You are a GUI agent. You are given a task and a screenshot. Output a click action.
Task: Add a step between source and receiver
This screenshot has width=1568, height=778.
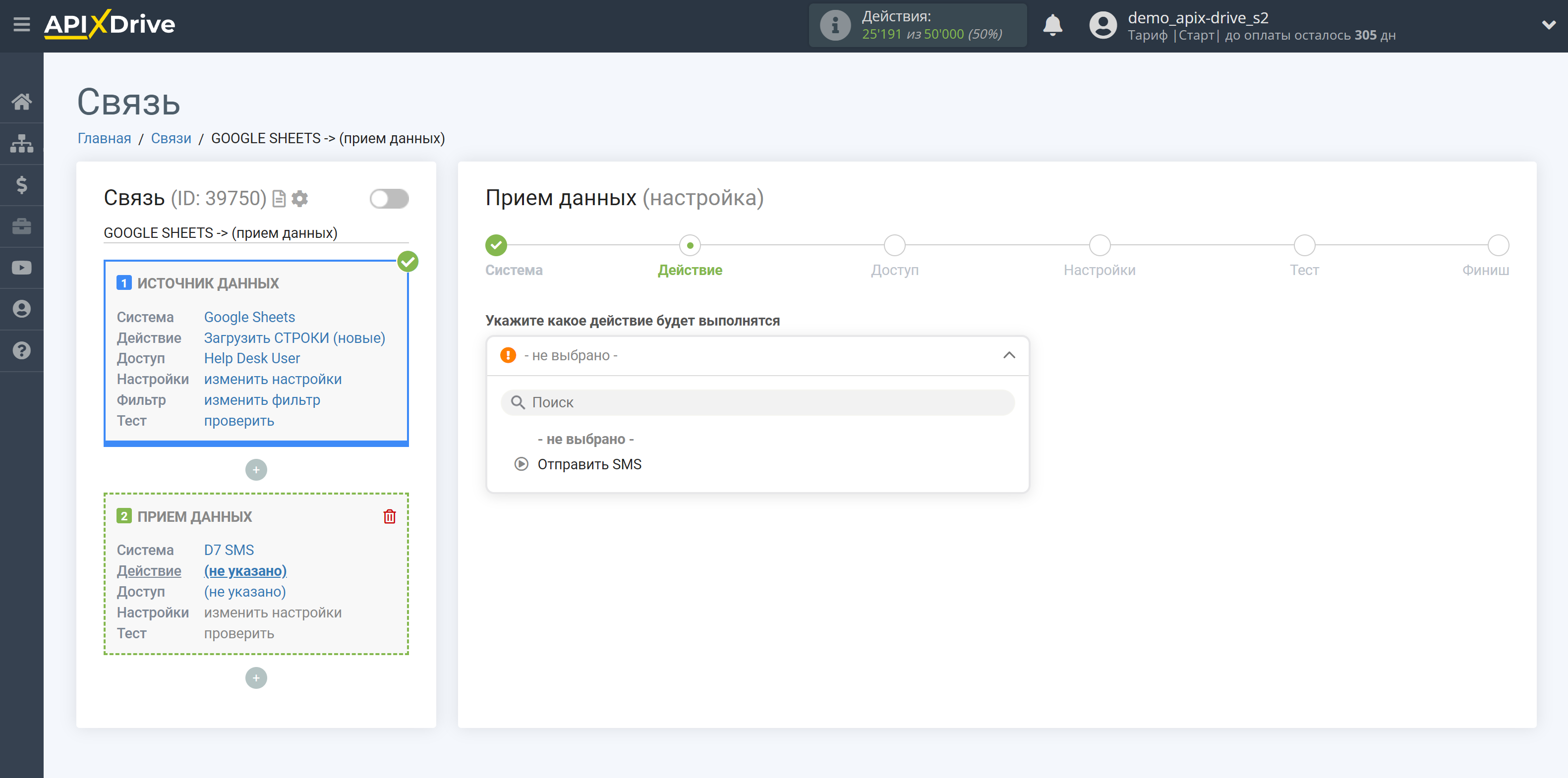point(256,470)
